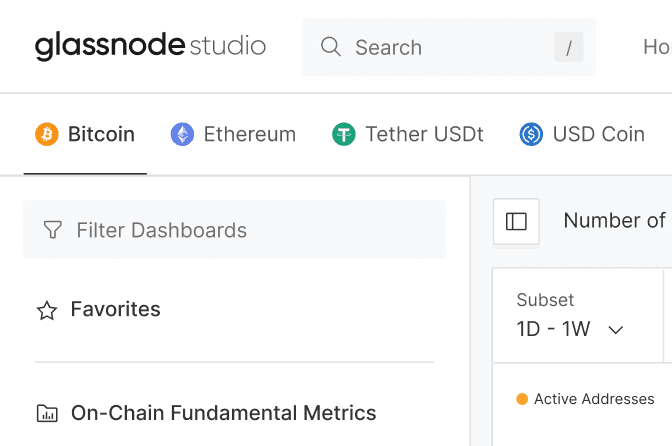Screen dimensions: 672x446
Task: Expand On-Chain Fundamental Metrics folder
Action: click(x=223, y=412)
